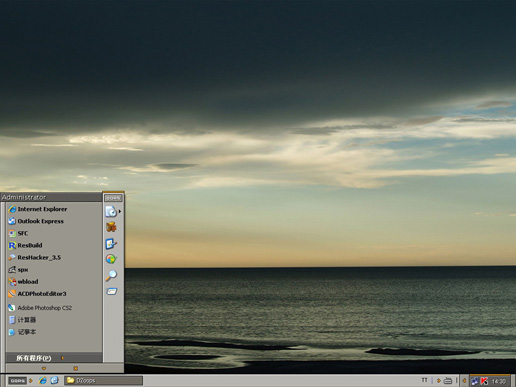Click the Administrator user name header
The width and height of the screenshot is (516, 387).
(24, 197)
